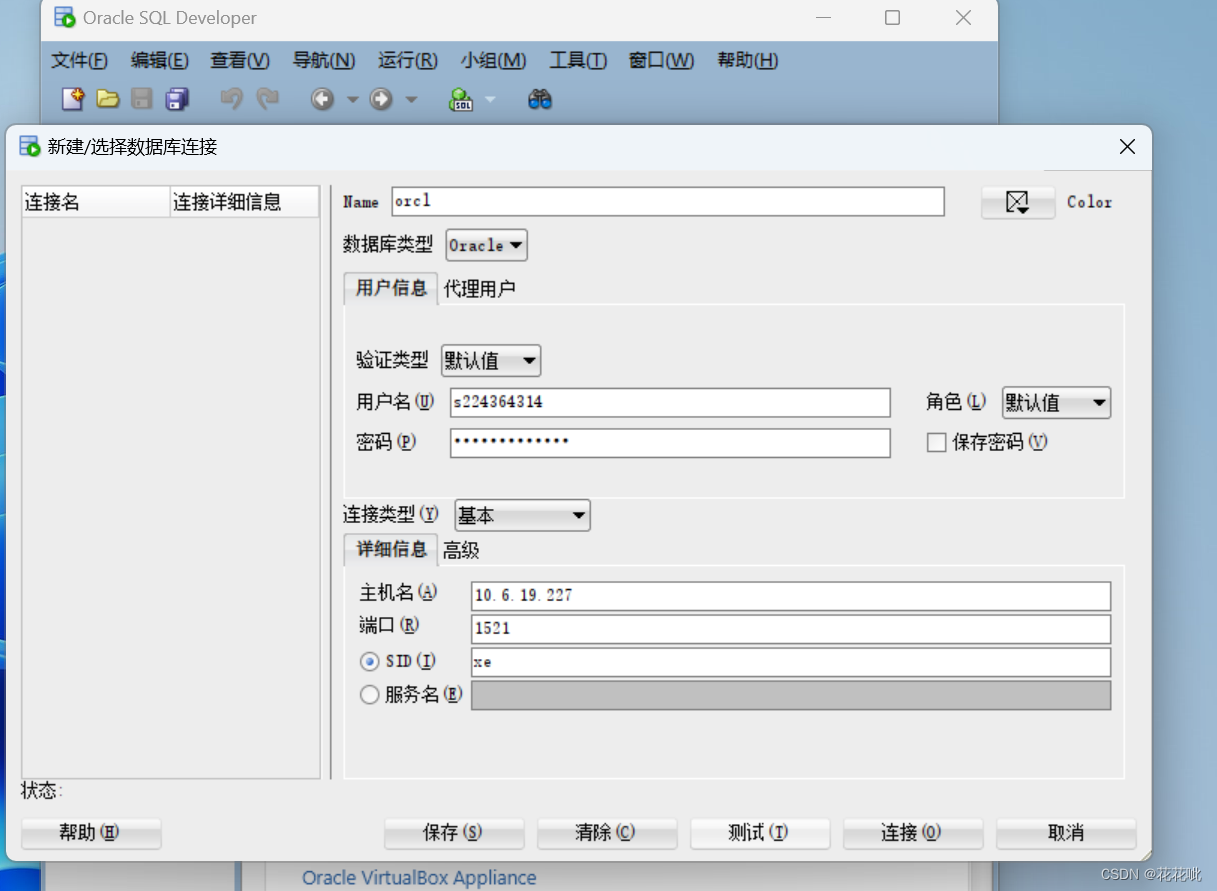Open the 连接类型 基本 dropdown

[522, 516]
